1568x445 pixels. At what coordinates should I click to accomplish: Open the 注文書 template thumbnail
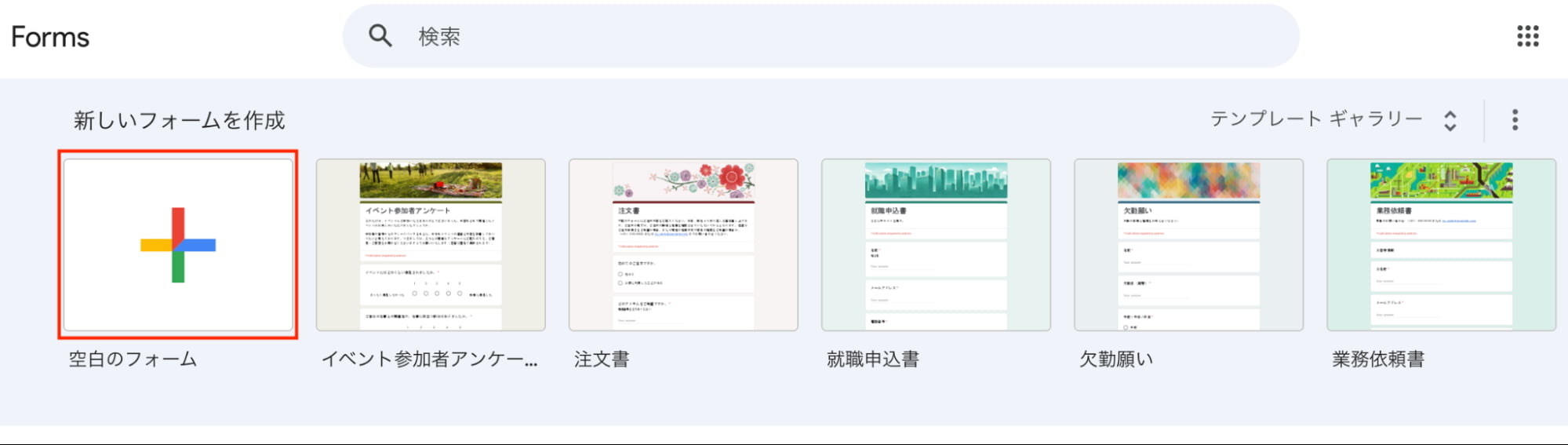tap(683, 245)
